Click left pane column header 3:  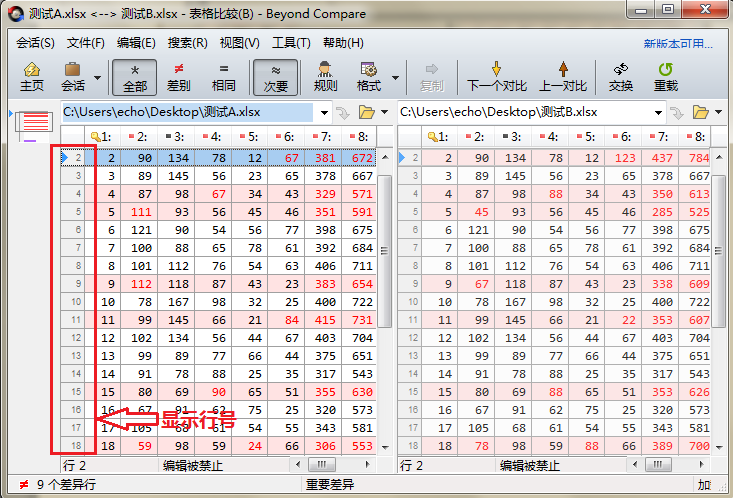[176, 137]
